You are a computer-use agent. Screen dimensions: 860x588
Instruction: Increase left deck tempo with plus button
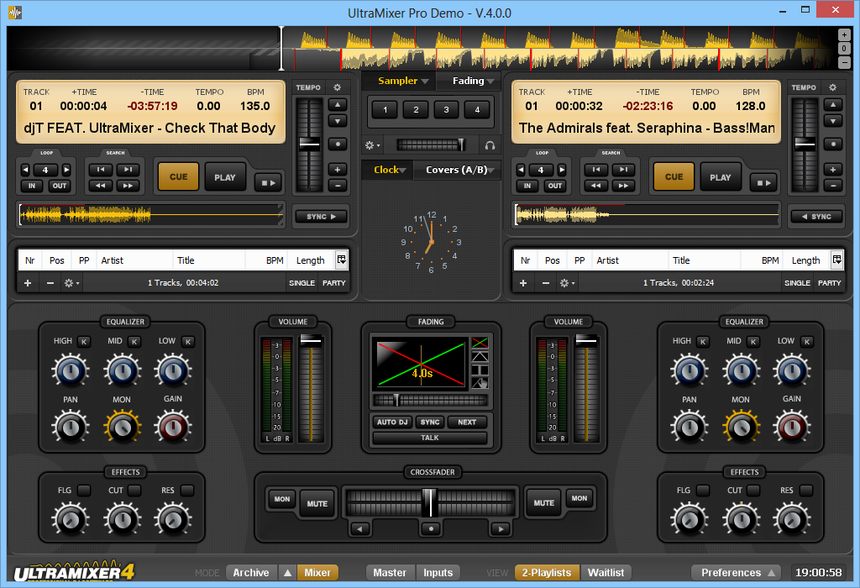pyautogui.click(x=337, y=169)
